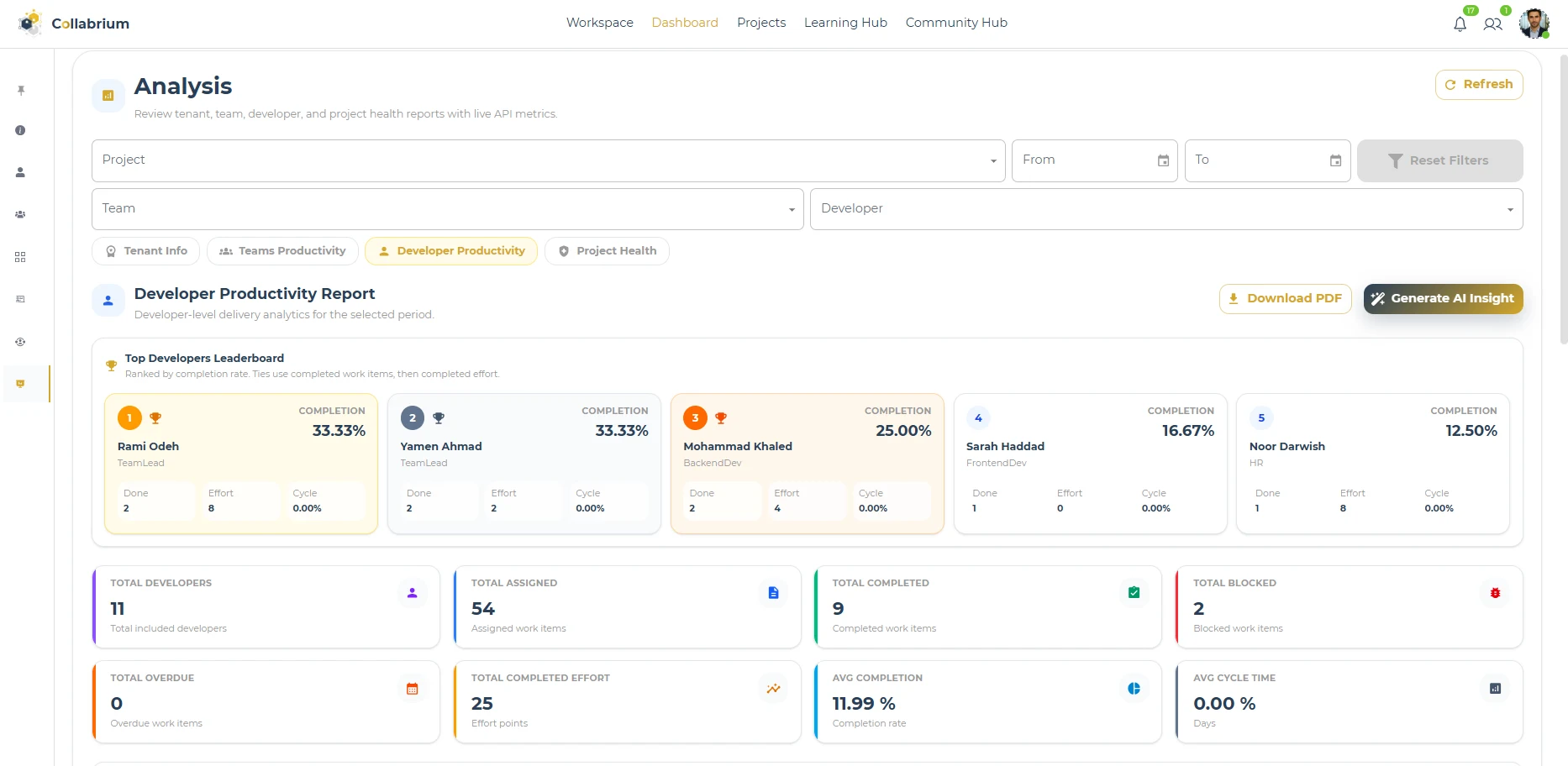Open the notifications bell

click(1460, 24)
